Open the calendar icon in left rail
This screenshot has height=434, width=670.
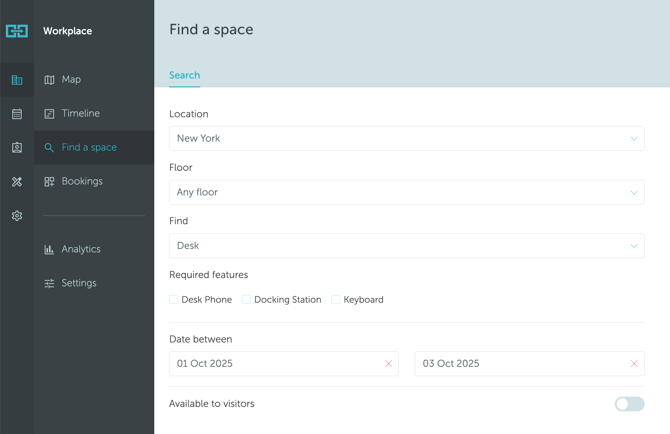(17, 114)
